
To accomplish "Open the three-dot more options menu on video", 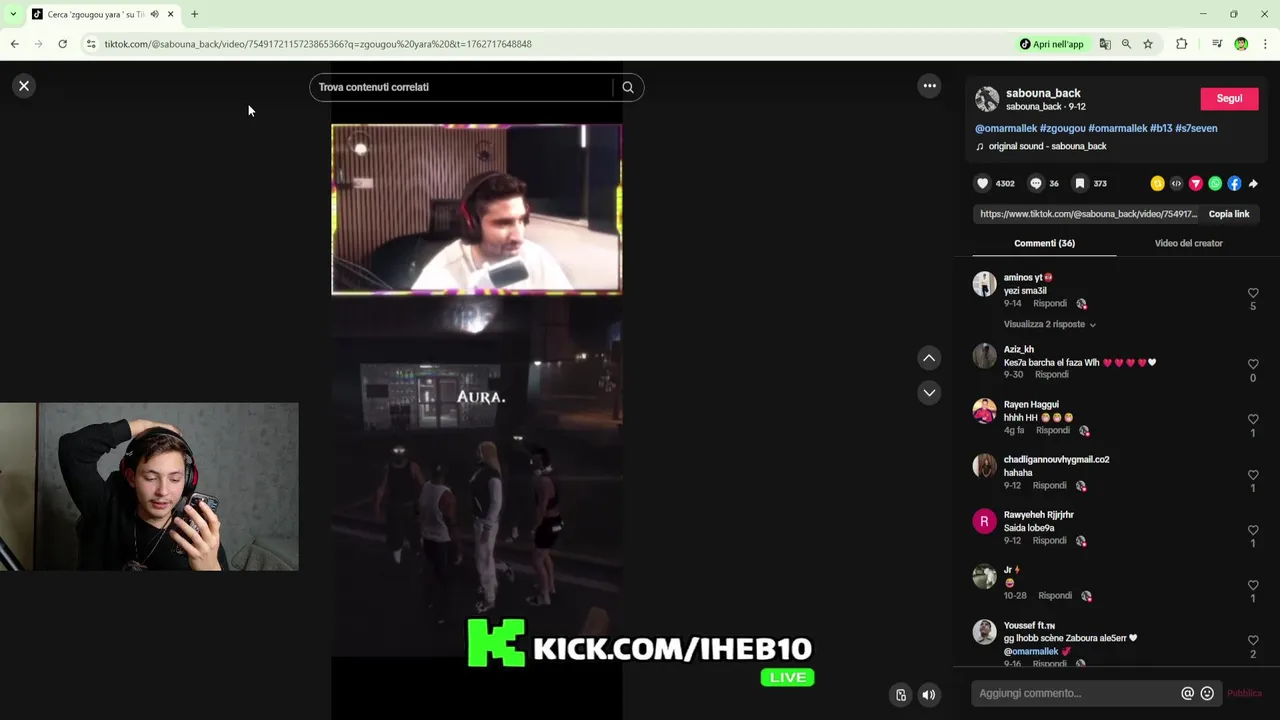I will [929, 86].
